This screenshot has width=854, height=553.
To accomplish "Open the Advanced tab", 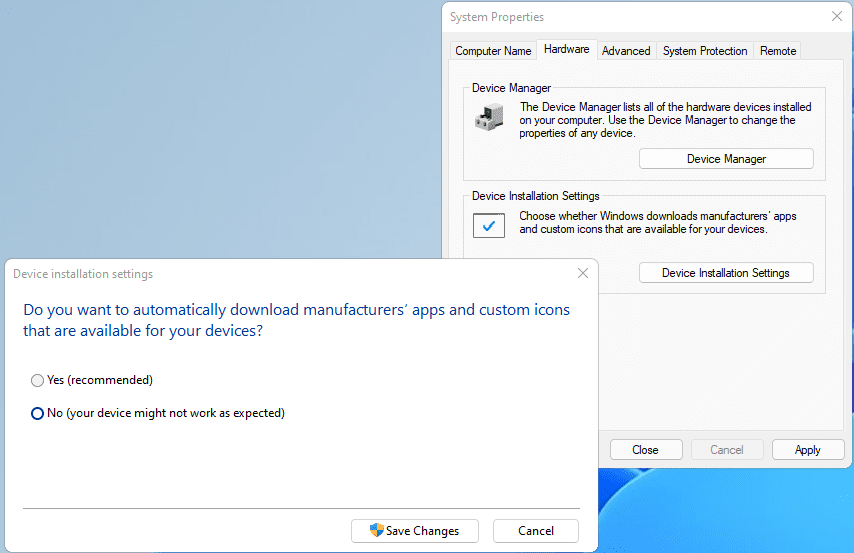I will click(x=626, y=51).
